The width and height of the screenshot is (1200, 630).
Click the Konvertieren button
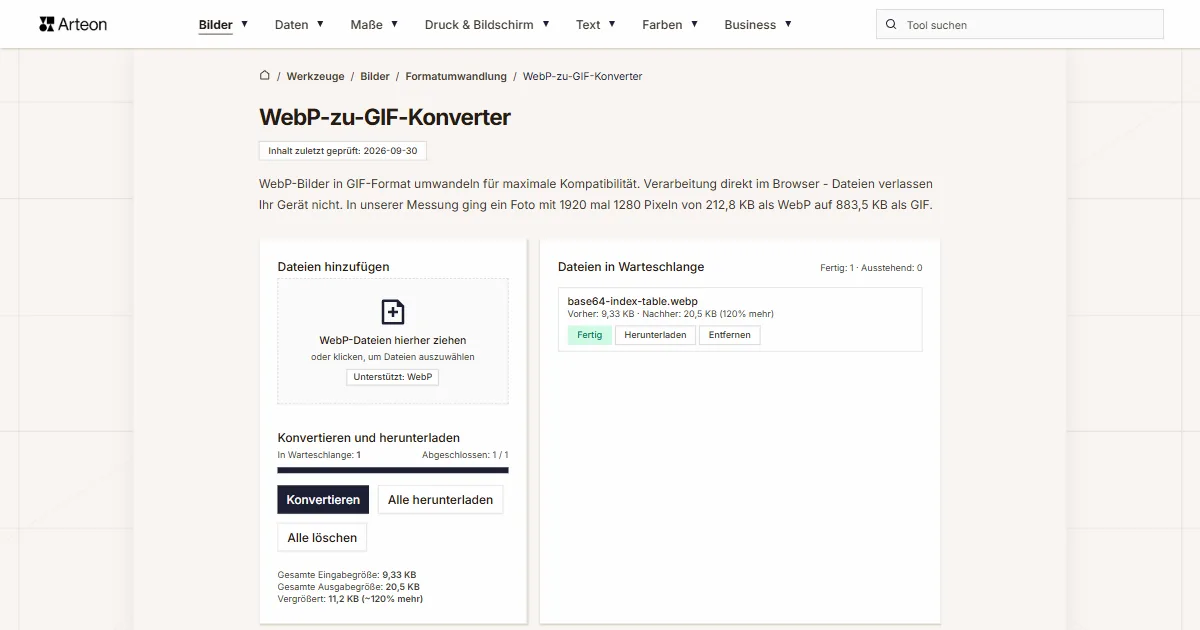point(323,499)
